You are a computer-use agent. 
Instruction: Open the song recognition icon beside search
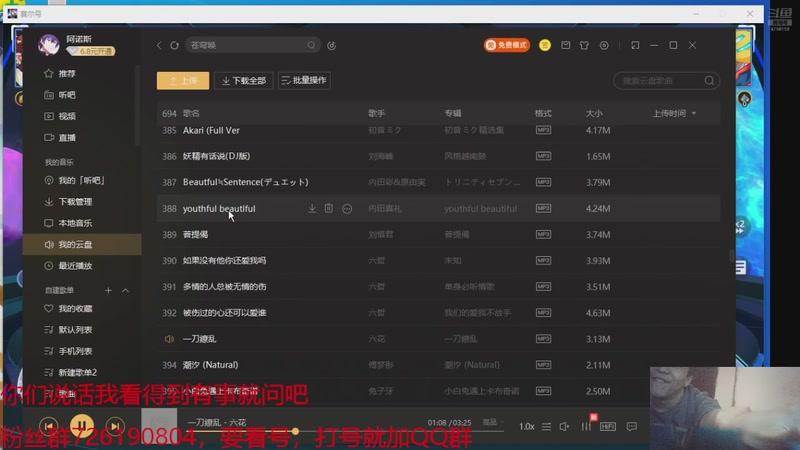click(x=332, y=45)
